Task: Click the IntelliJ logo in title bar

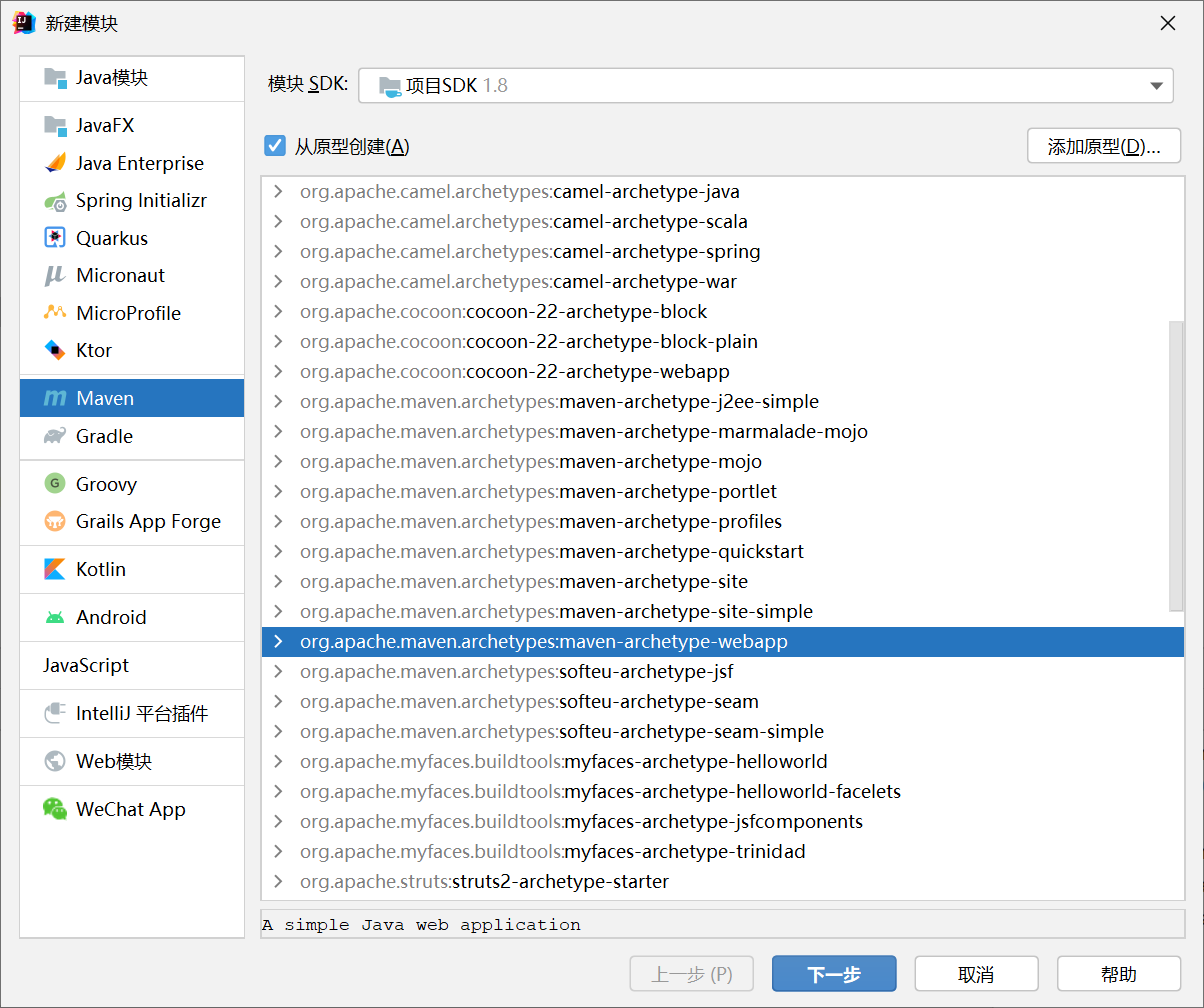Action: [x=24, y=23]
